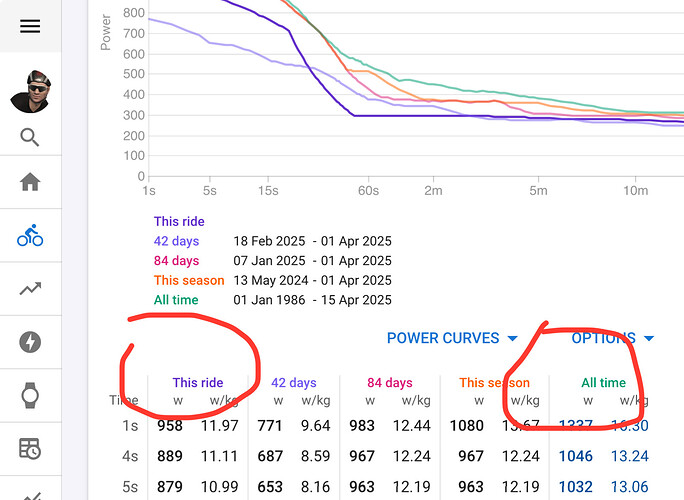684x500 pixels.
Task: Click the date '15 Apr 2025' in legend
Action: pyautogui.click(x=356, y=300)
